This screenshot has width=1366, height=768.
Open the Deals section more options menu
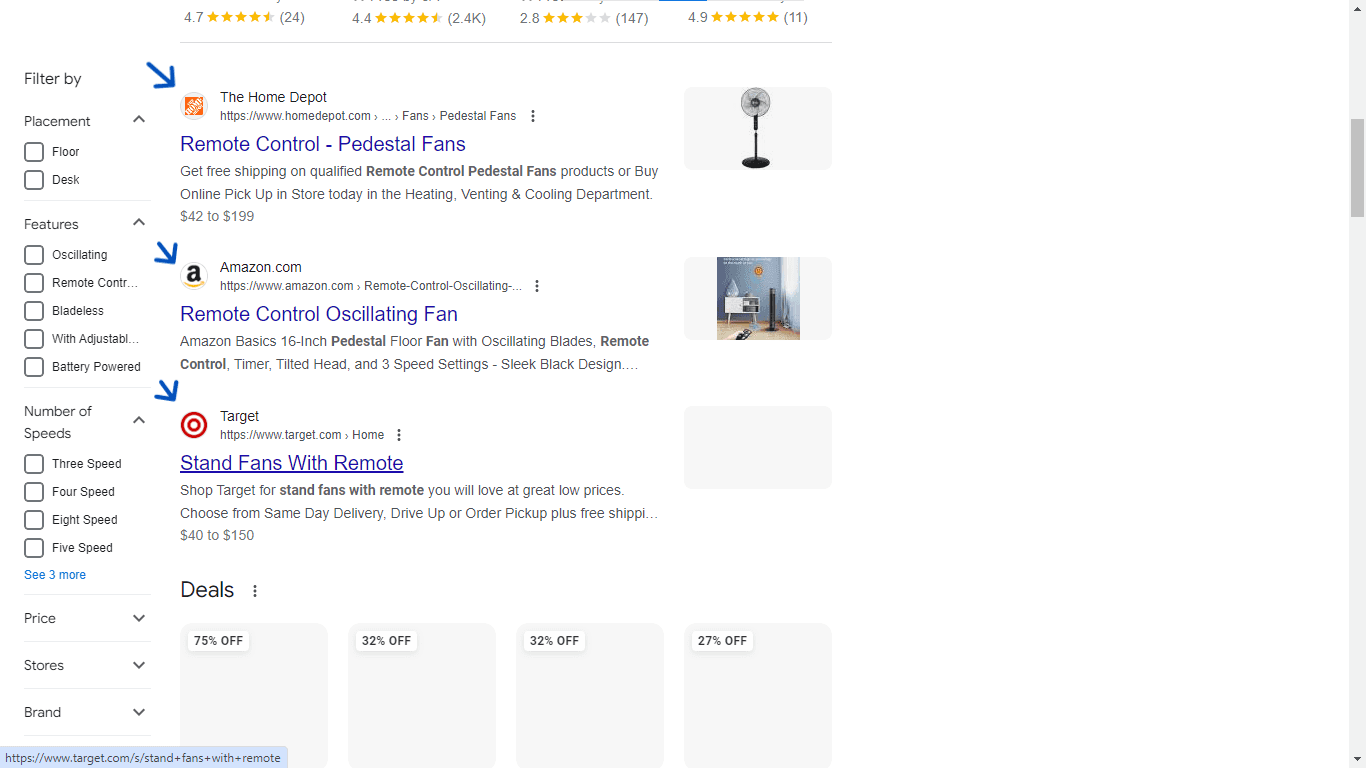[x=255, y=591]
